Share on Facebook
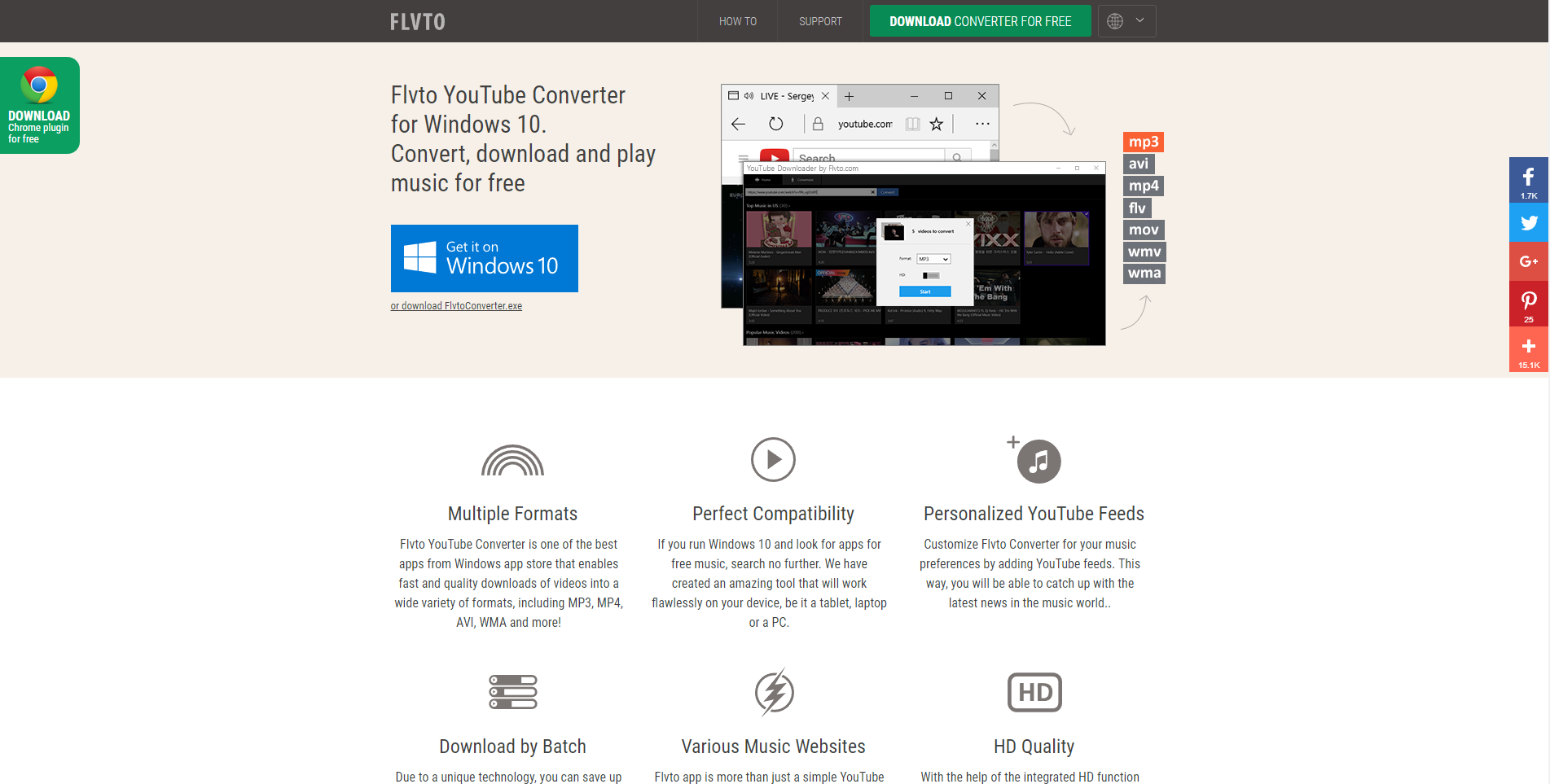 tap(1529, 180)
